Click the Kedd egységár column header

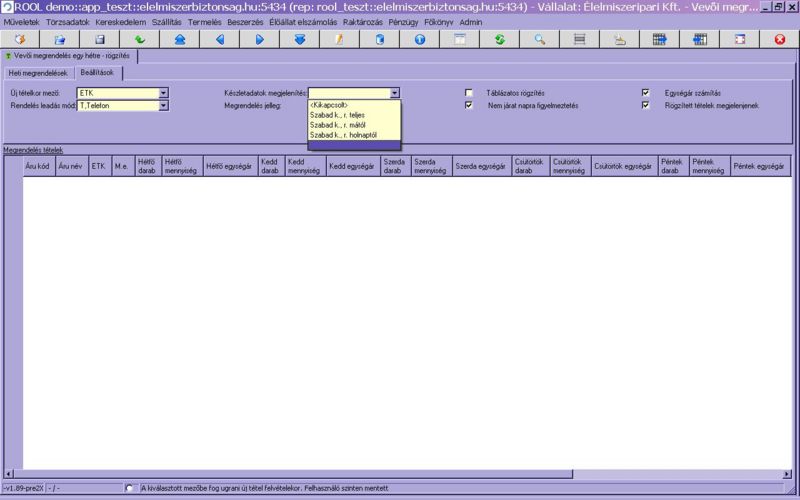[x=350, y=166]
